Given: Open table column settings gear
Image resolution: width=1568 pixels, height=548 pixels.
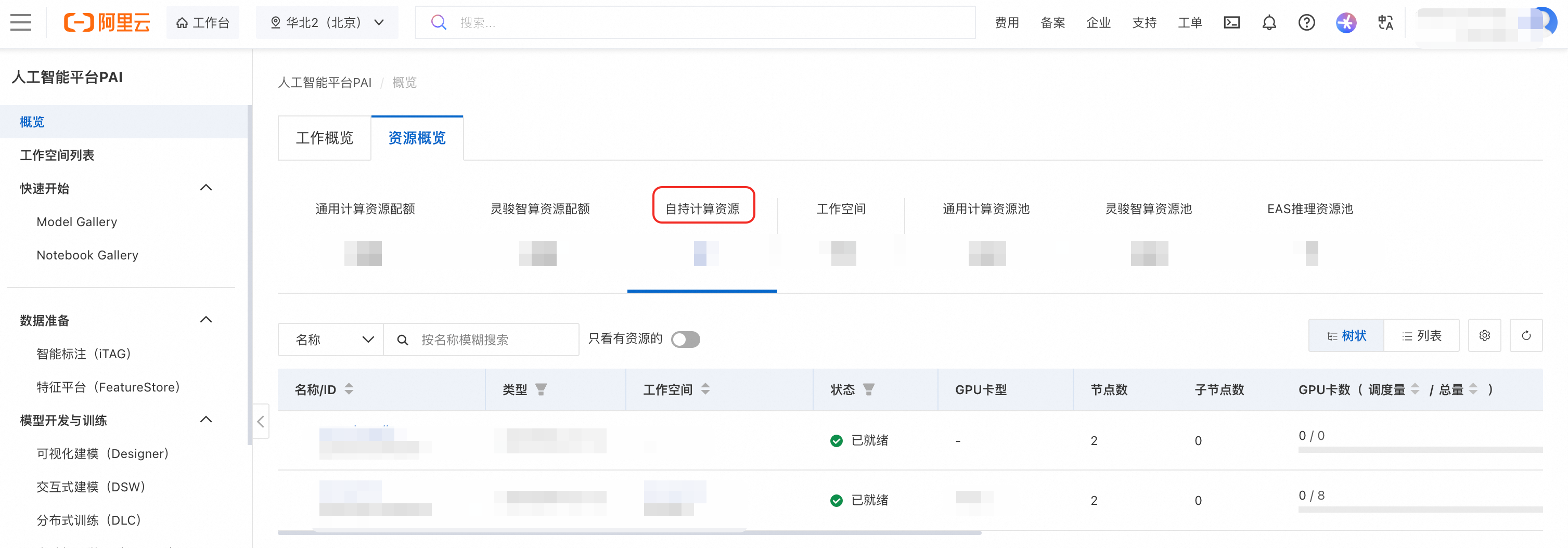Looking at the screenshot, I should click(1485, 335).
